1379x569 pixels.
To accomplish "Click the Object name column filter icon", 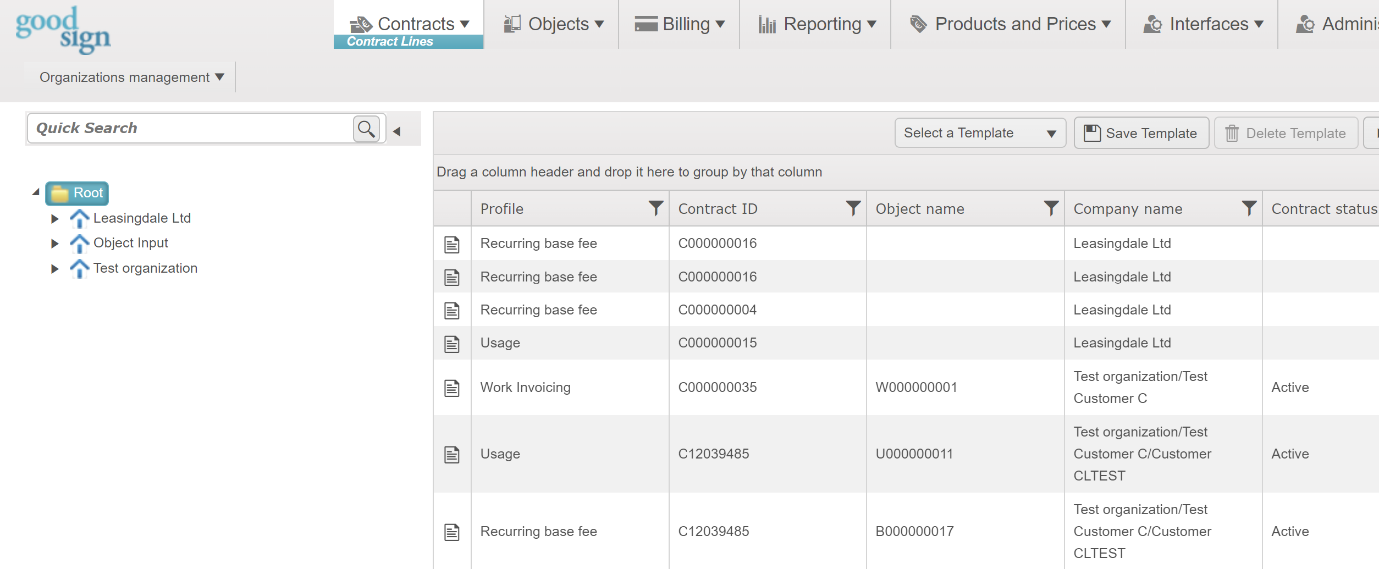I will (1051, 208).
